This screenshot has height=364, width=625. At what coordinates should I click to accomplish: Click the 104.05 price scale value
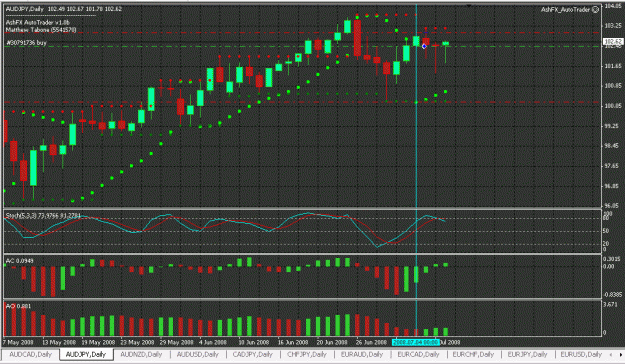613,6
